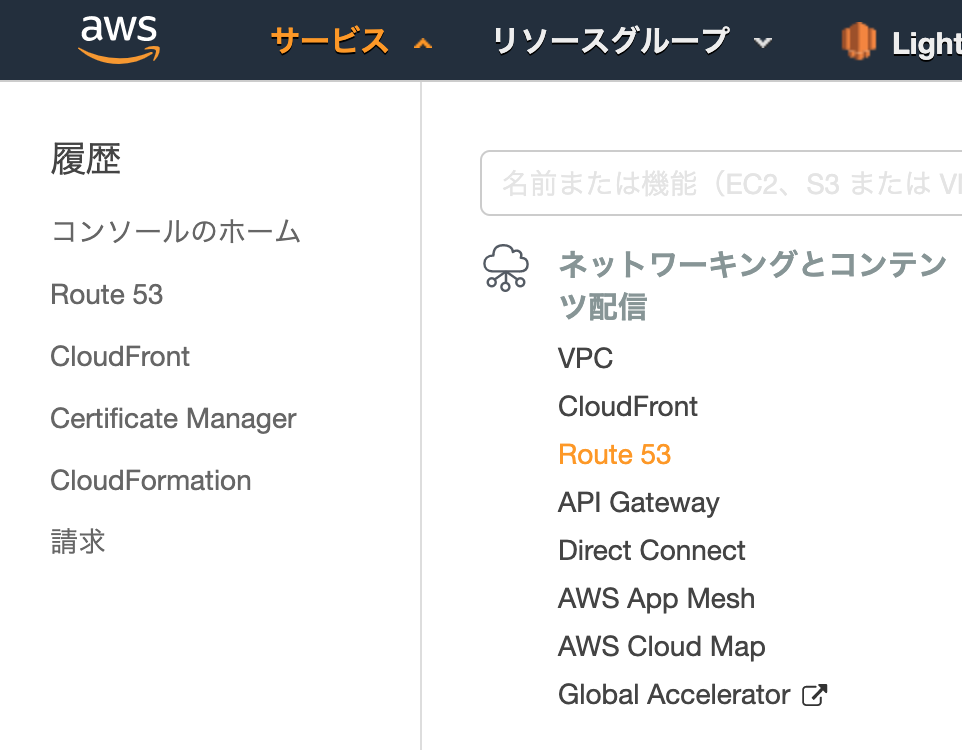The width and height of the screenshot is (962, 750).
Task: Open 請求 from history list
Action: tap(78, 542)
